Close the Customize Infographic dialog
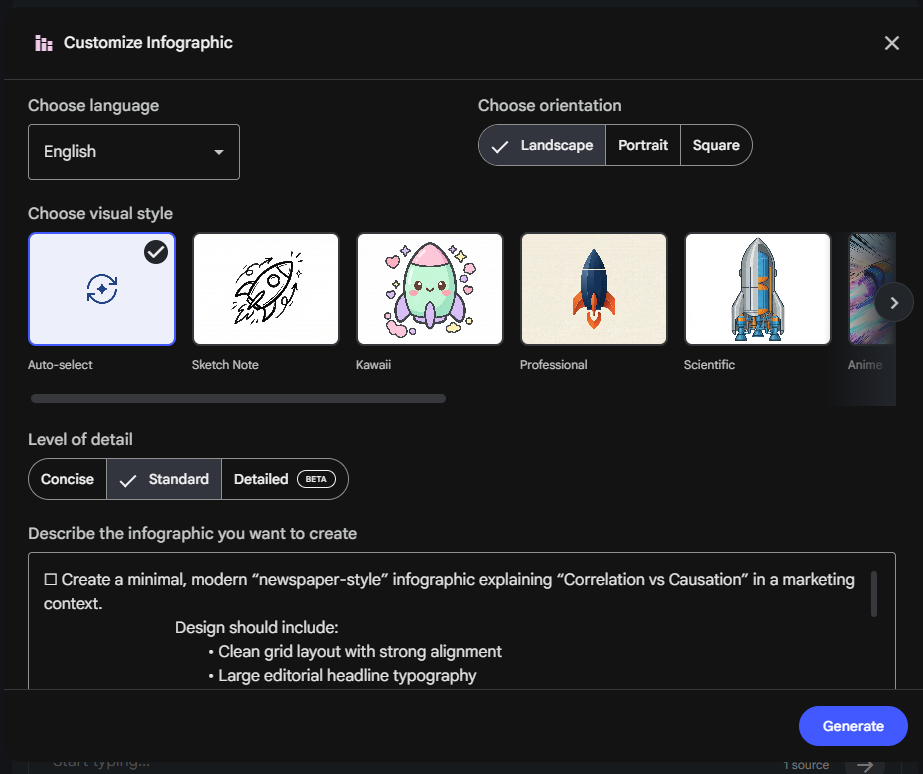Viewport: 923px width, 774px height. pyautogui.click(x=891, y=43)
